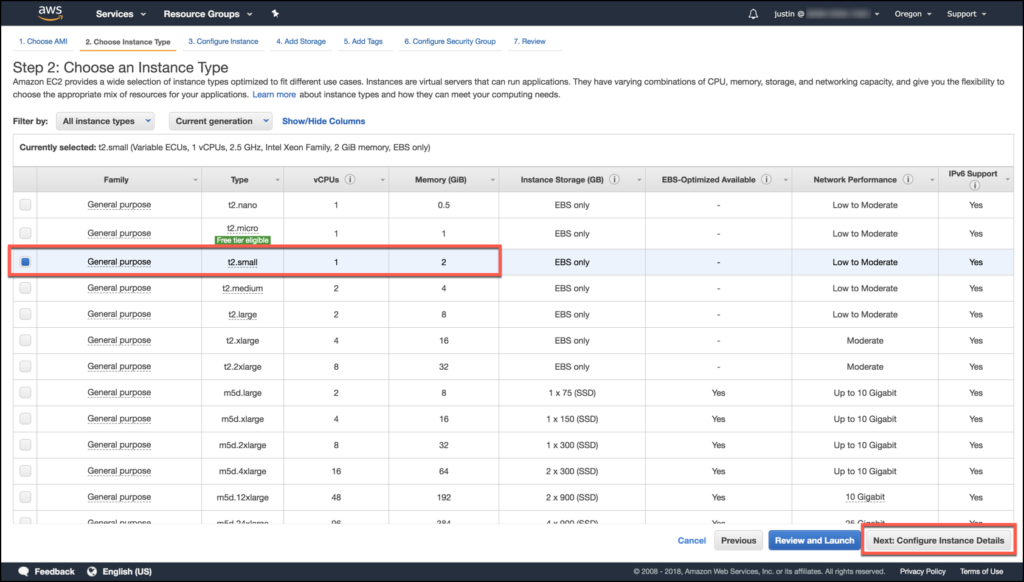Click the Free tier eligible badge

point(242,240)
